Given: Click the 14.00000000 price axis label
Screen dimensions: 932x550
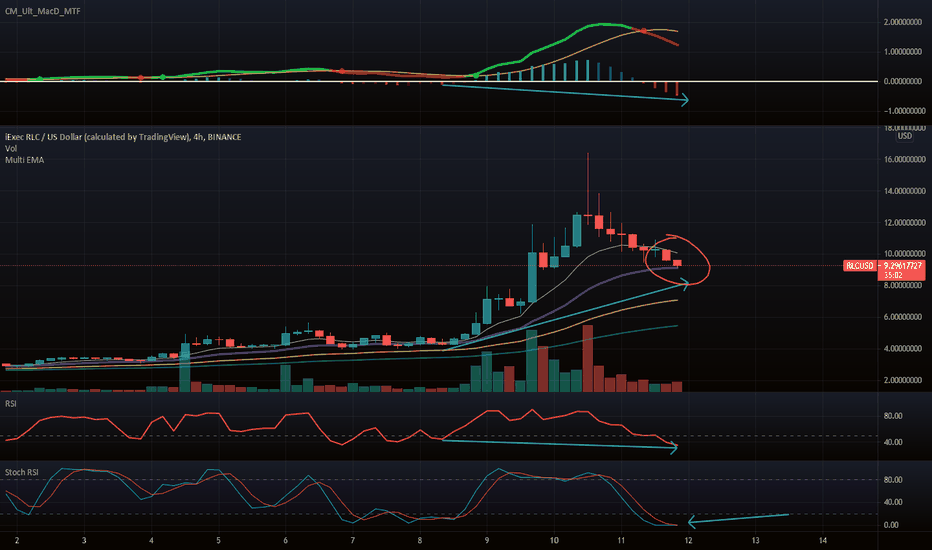Looking at the screenshot, I should pyautogui.click(x=905, y=191).
